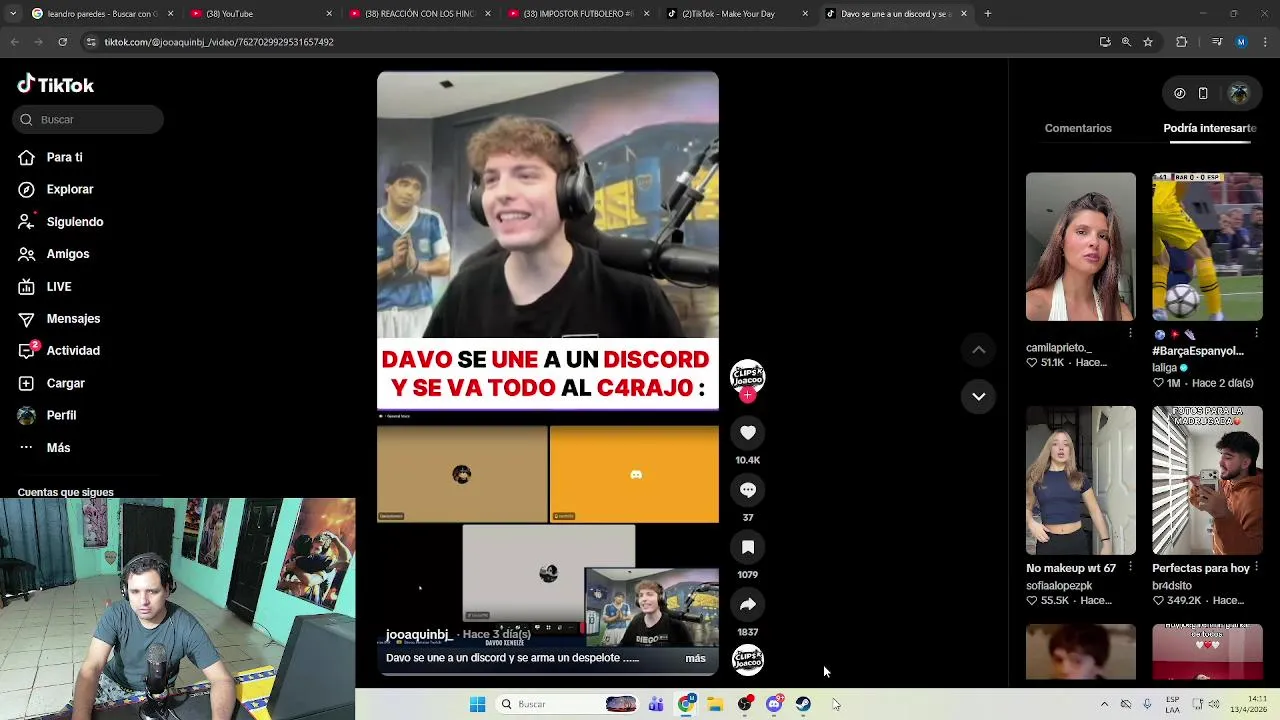Viewport: 1280px width, 720px height.
Task: Open laliga profile link
Action: 1164,368
